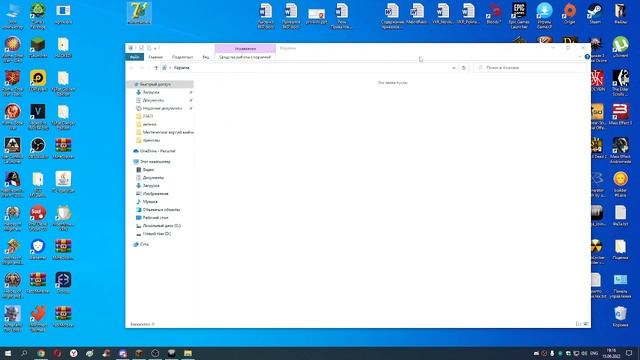This screenshot has width=640, height=360.
Task: Select OneDrive - Personal in sidebar
Action: pyautogui.click(x=158, y=151)
